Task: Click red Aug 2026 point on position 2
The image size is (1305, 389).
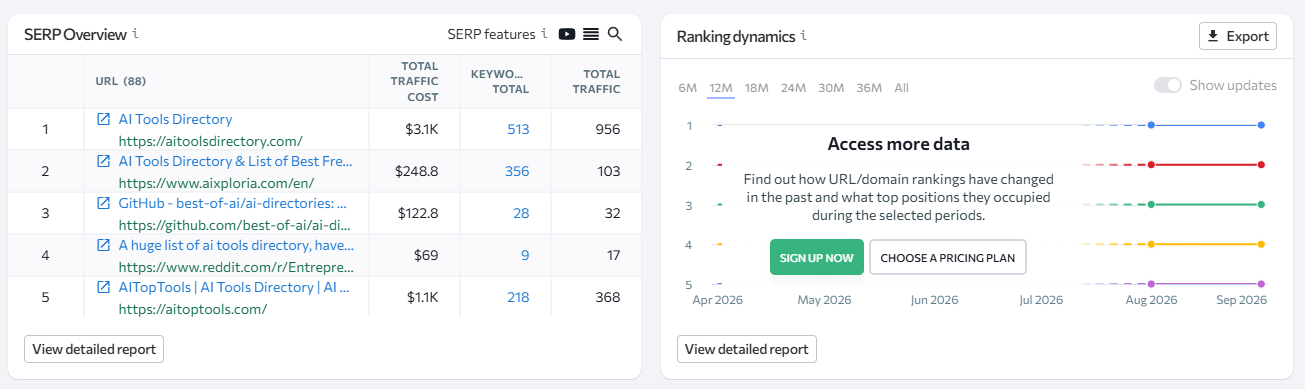Action: [1152, 164]
